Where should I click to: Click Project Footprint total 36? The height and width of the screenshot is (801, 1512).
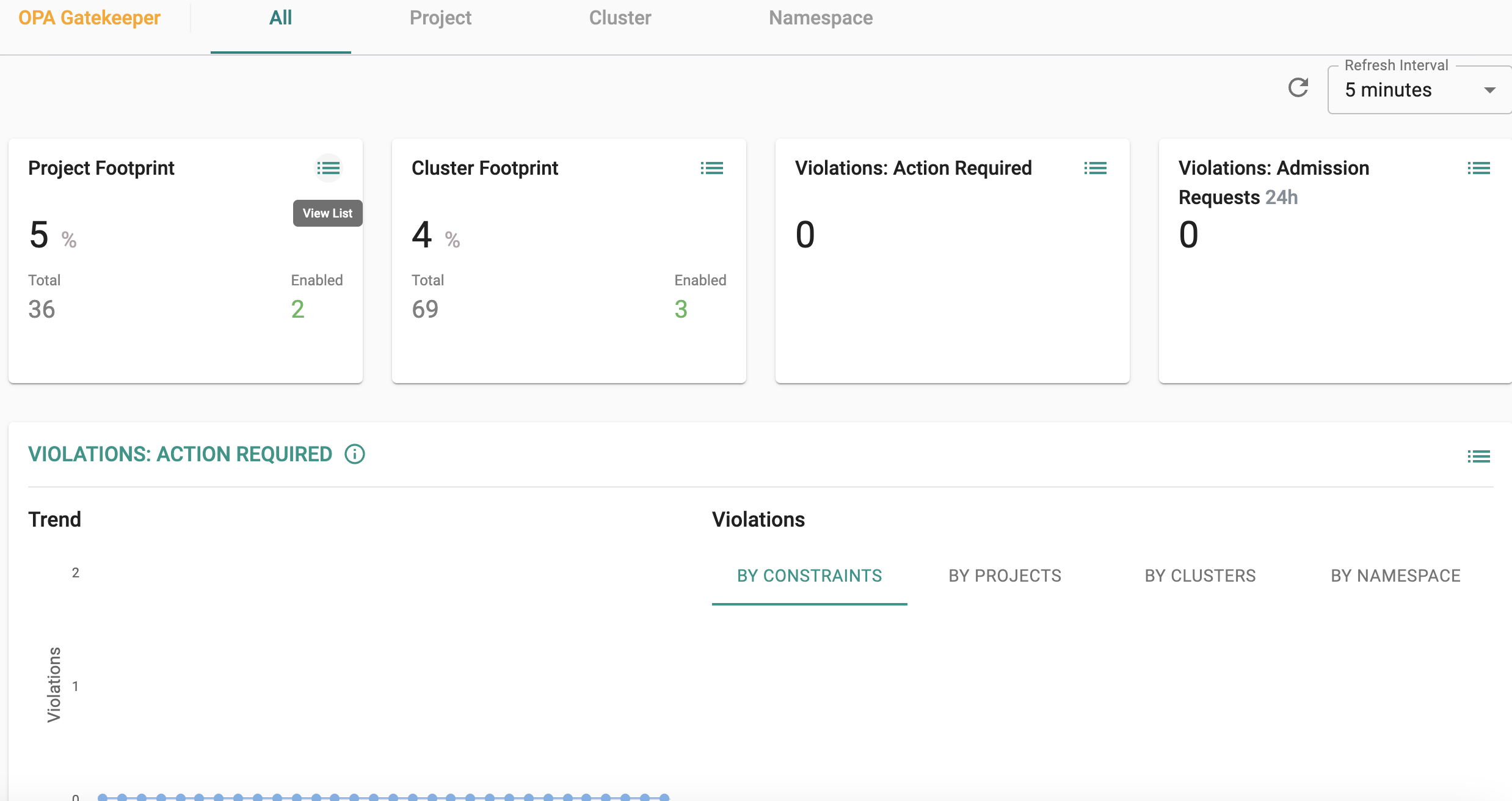point(42,309)
